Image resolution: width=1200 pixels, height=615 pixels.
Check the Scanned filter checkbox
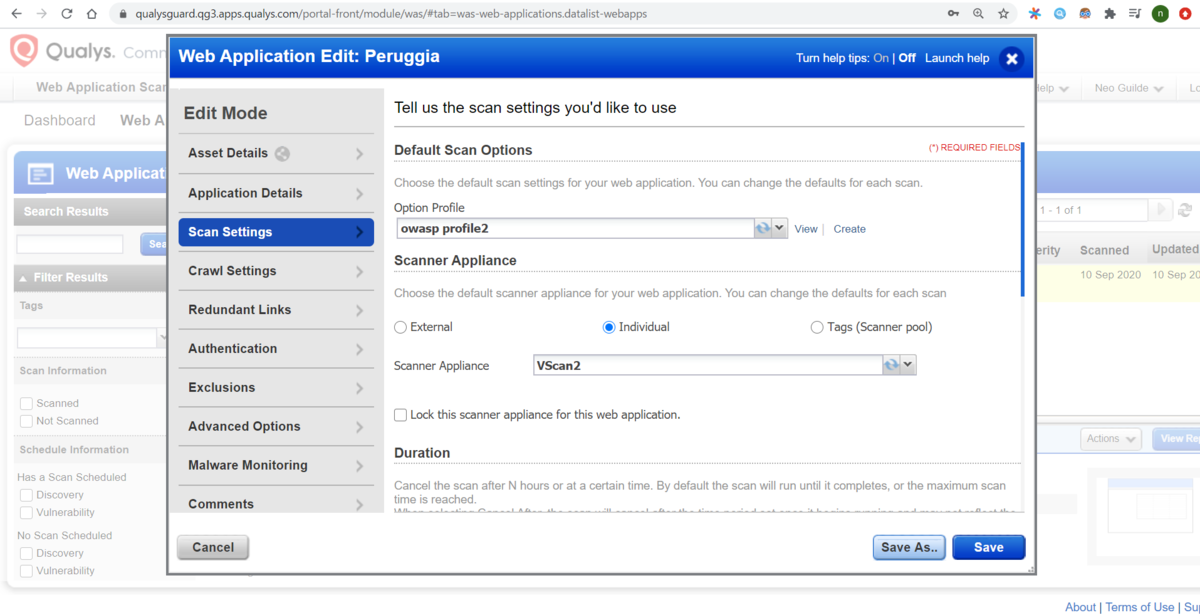coord(27,403)
